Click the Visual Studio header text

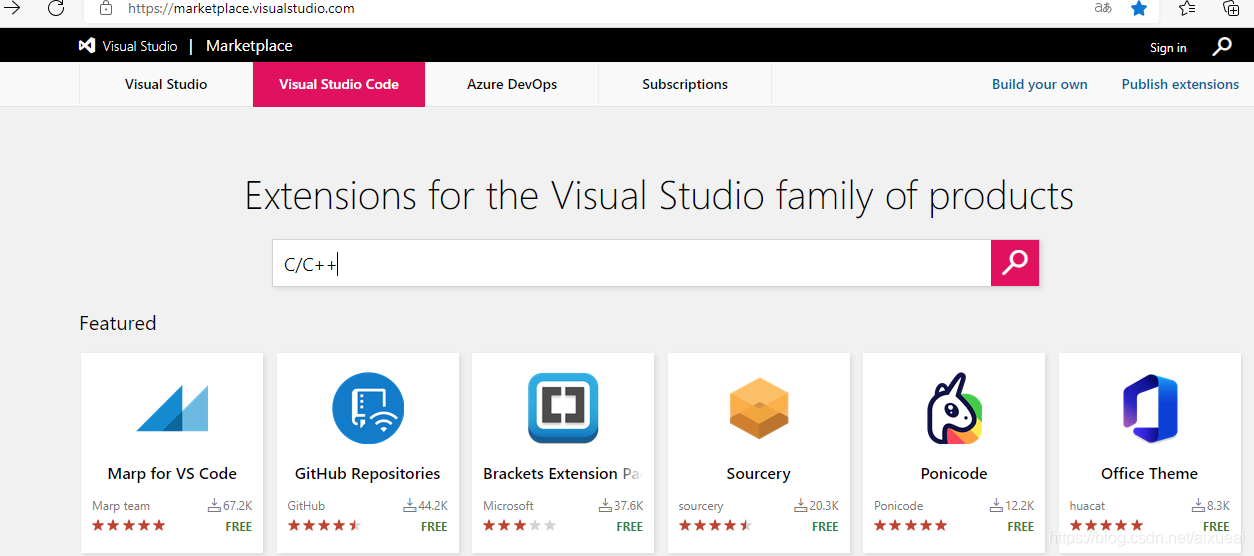pos(140,46)
